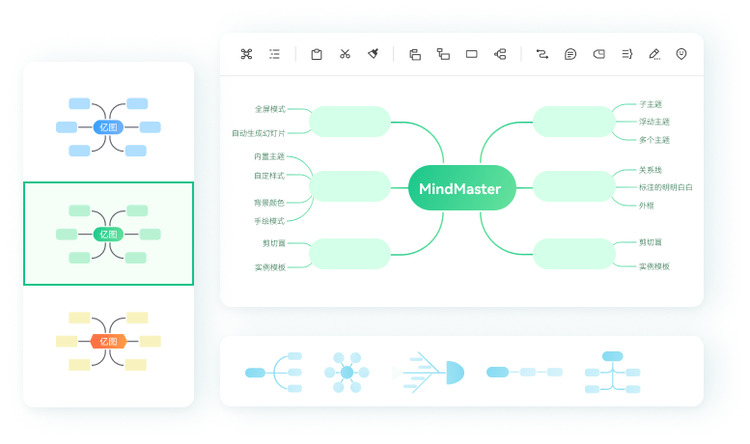Activate the Format Painter brush icon
This screenshot has width=750, height=444.
pyautogui.click(x=373, y=54)
